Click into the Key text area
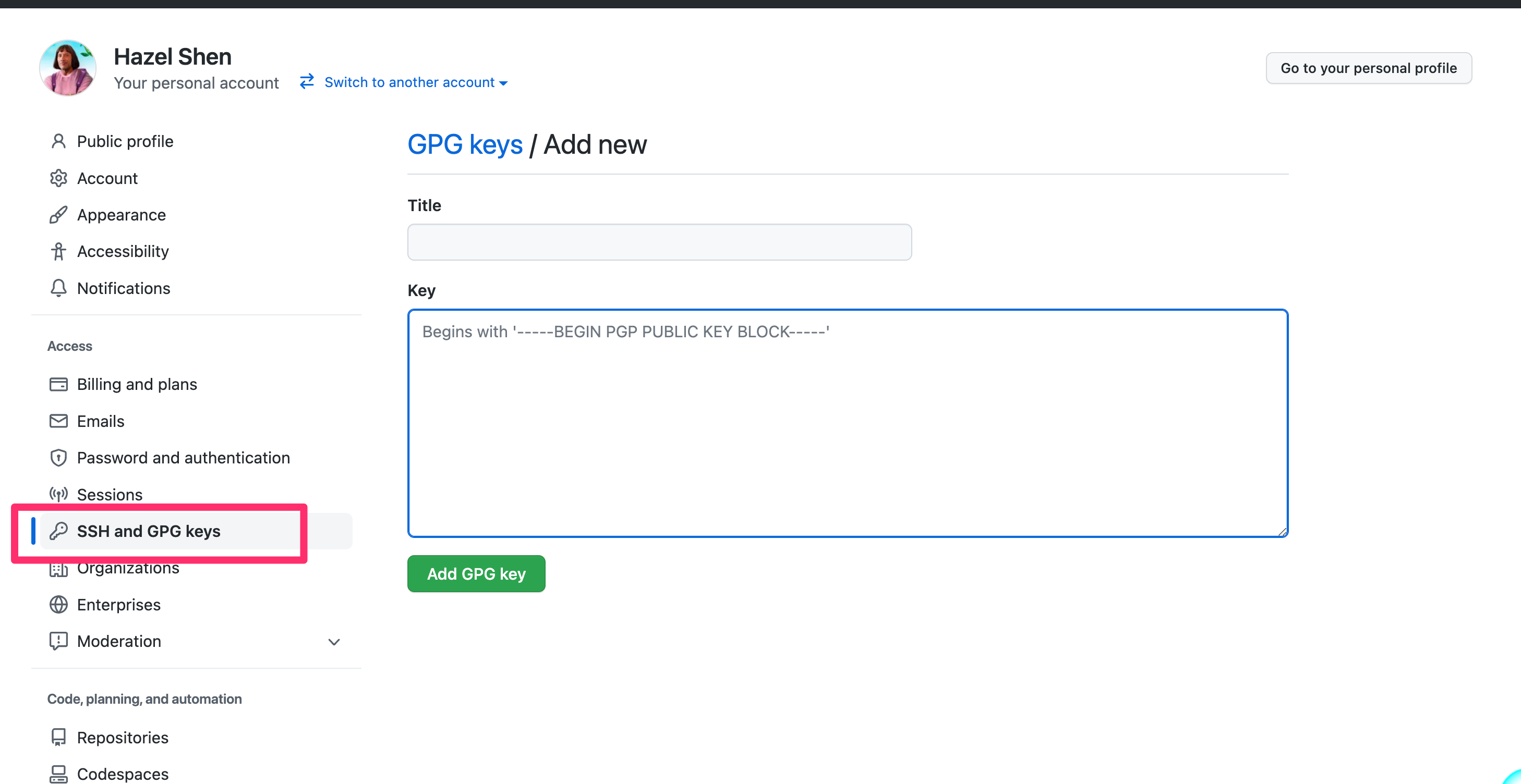 coord(848,423)
